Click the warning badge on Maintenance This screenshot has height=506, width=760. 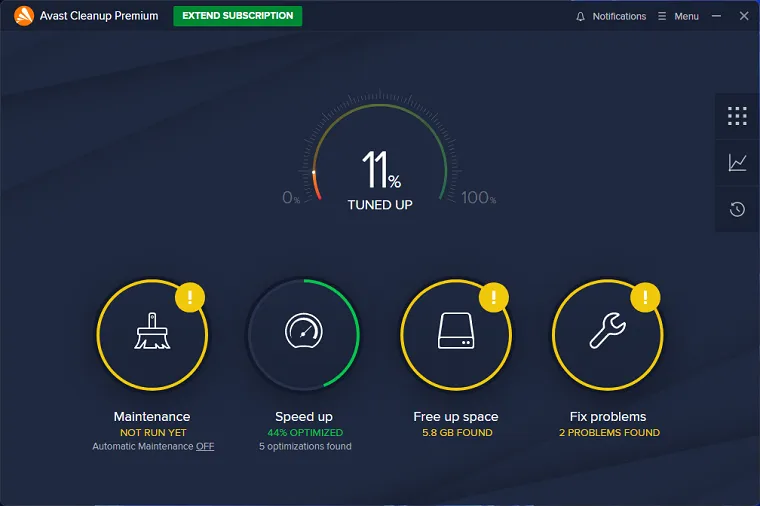click(190, 297)
